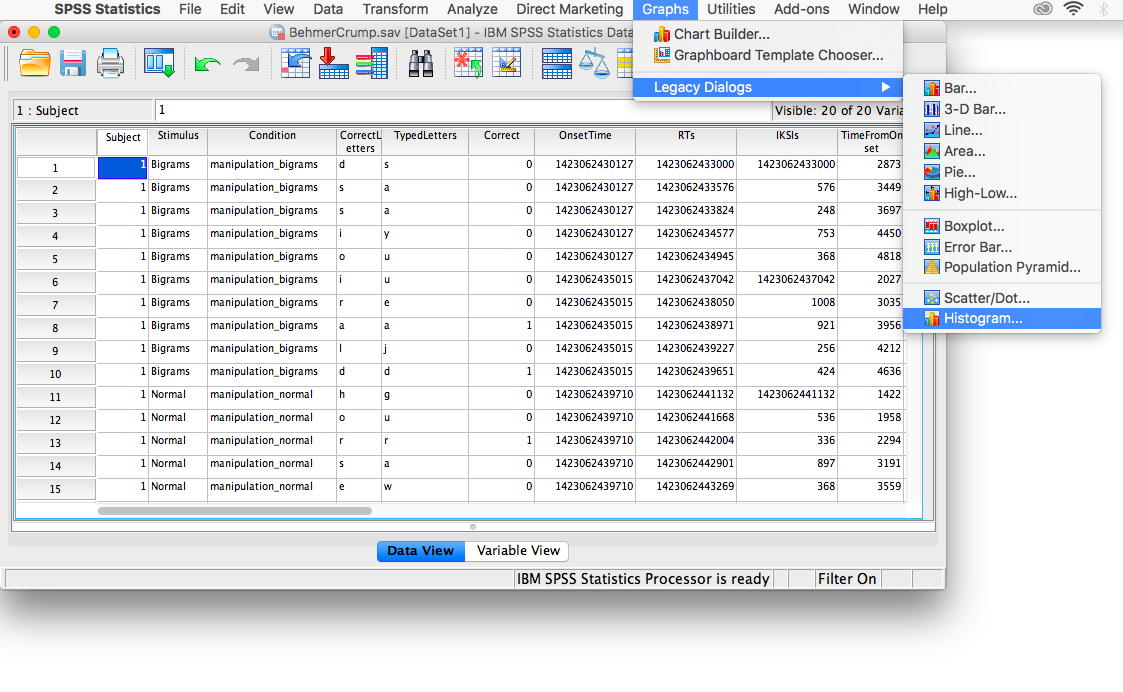Insert cases icon with red asterisk
The width and height of the screenshot is (1123, 692).
468,64
